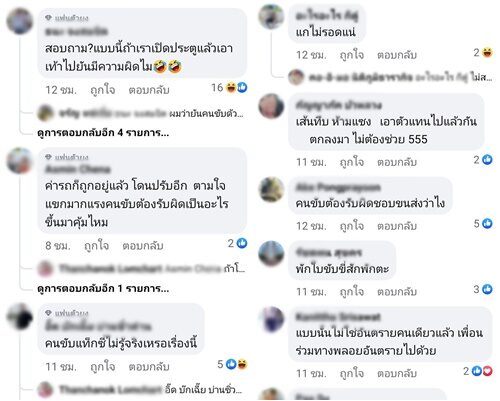500x401 pixels.
Task: Like the comment asking สอบถาม about opening the door
Action: point(103,90)
